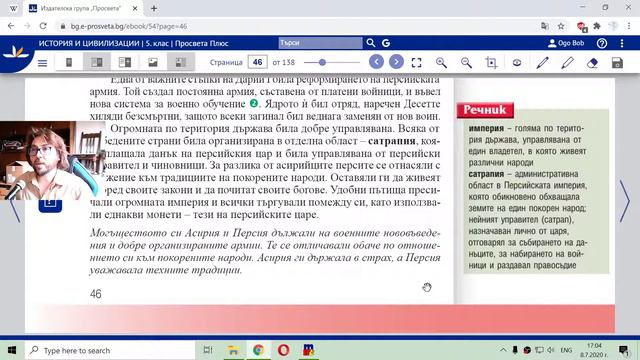Click the magnifier search icon in header
The width and height of the screenshot is (640, 360).
(x=371, y=43)
